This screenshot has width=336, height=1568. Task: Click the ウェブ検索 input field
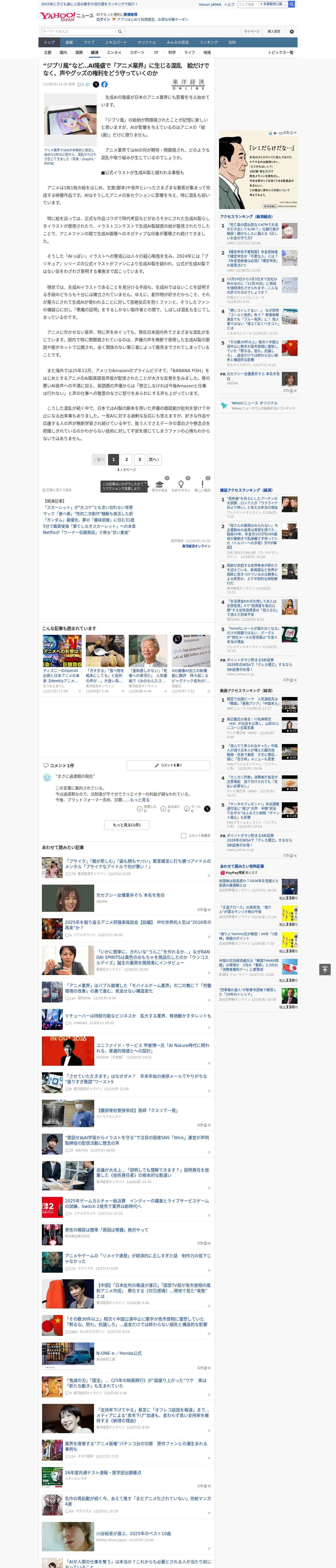point(248,4)
